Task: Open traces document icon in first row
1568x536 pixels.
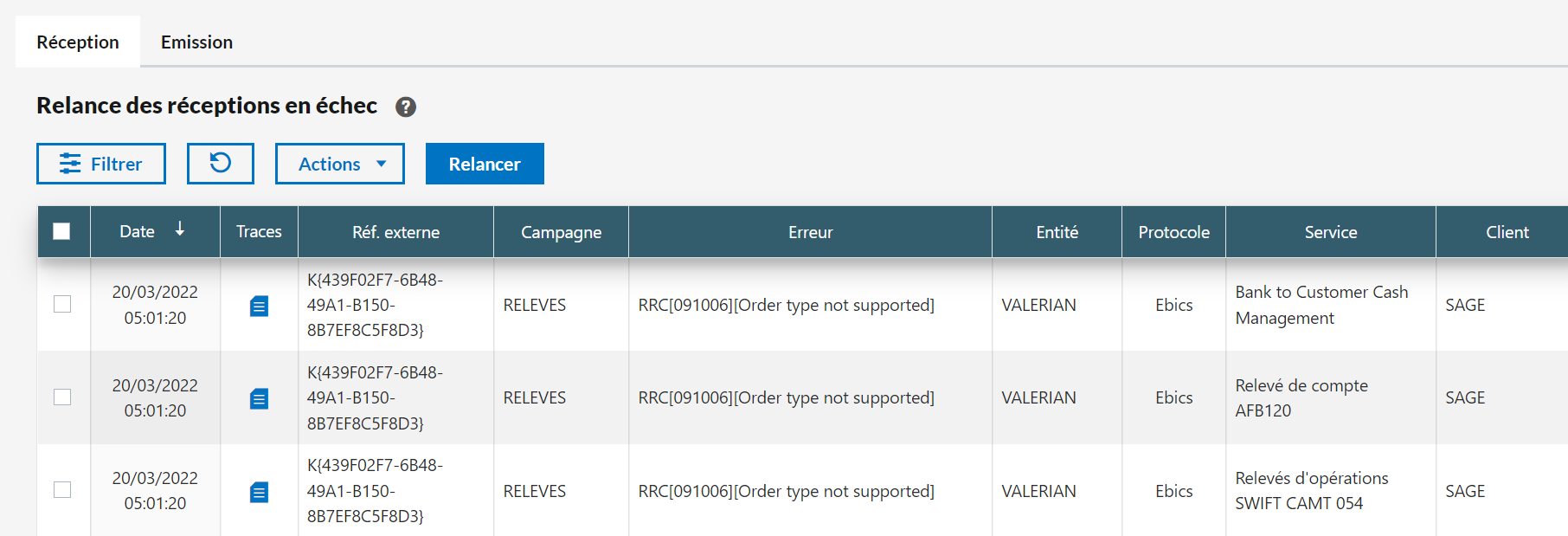Action: coord(259,306)
